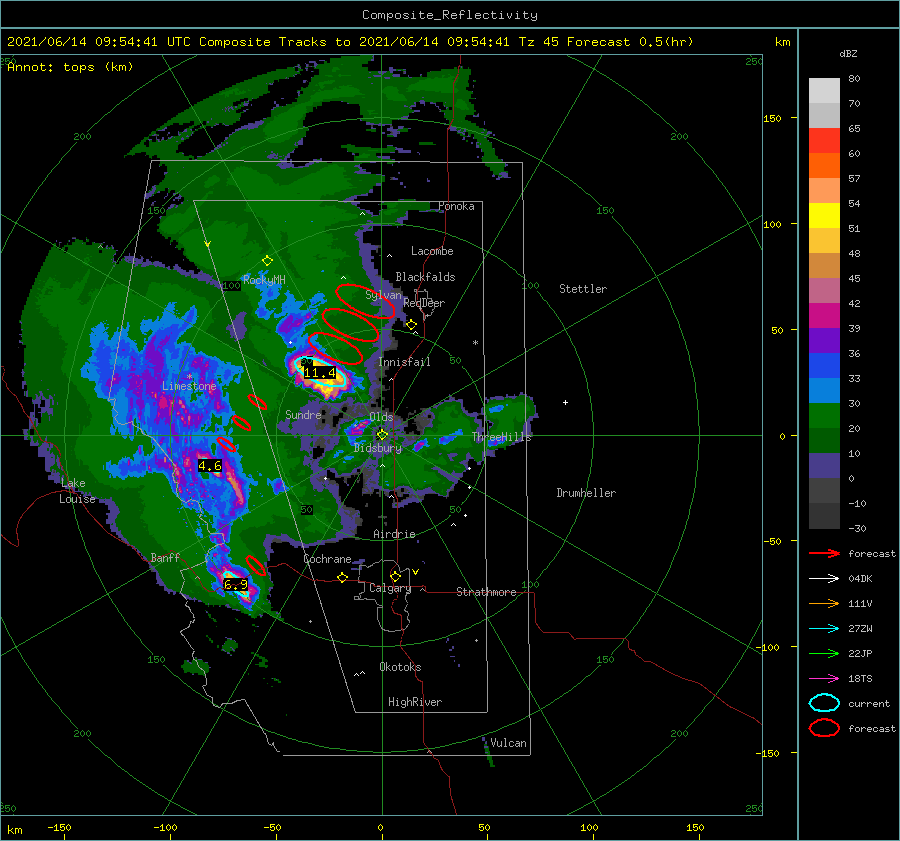
Task: Click the HighRiver town label
Action: coord(415,702)
